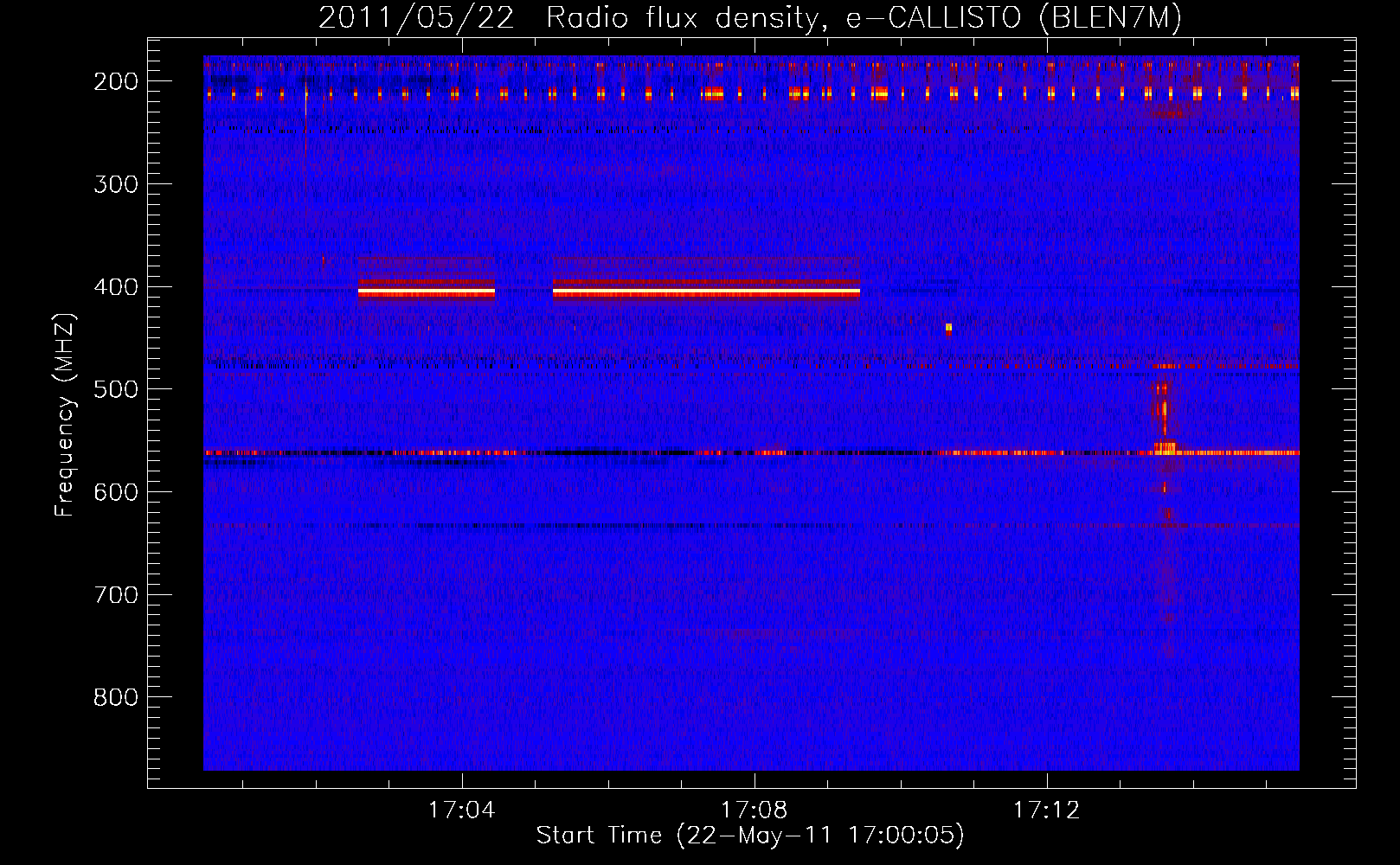
Task: Click the 600 frequency tick label
Action: pos(116,492)
